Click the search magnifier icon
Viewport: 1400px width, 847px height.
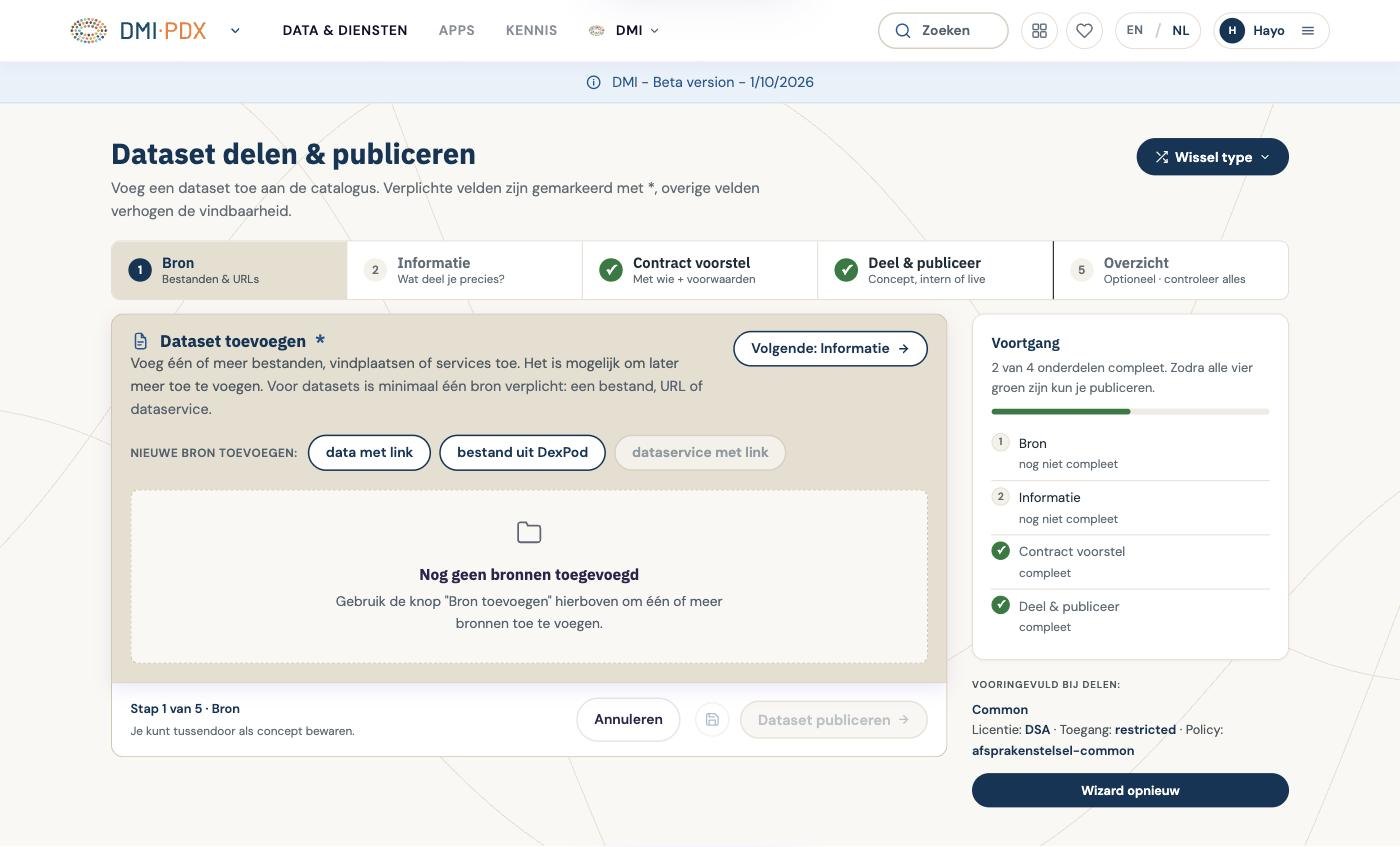click(903, 30)
